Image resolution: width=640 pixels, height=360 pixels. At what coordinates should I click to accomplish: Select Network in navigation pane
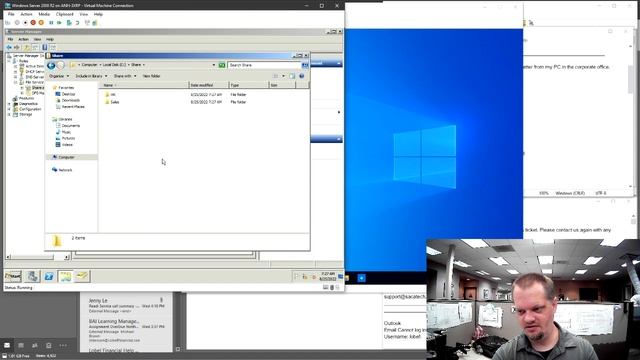tap(62, 170)
